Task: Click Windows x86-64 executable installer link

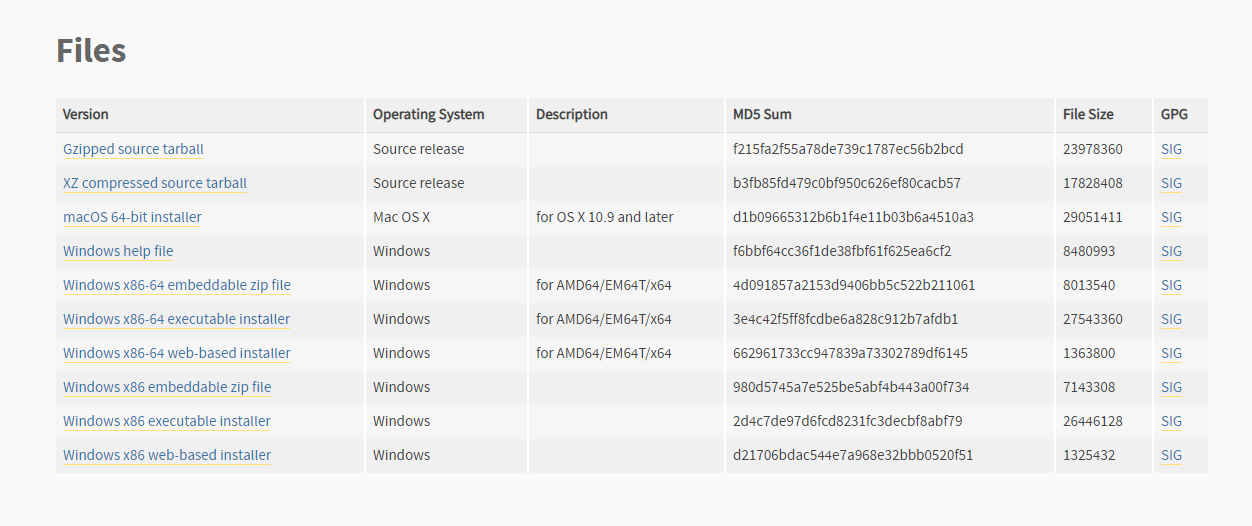Action: (x=176, y=319)
